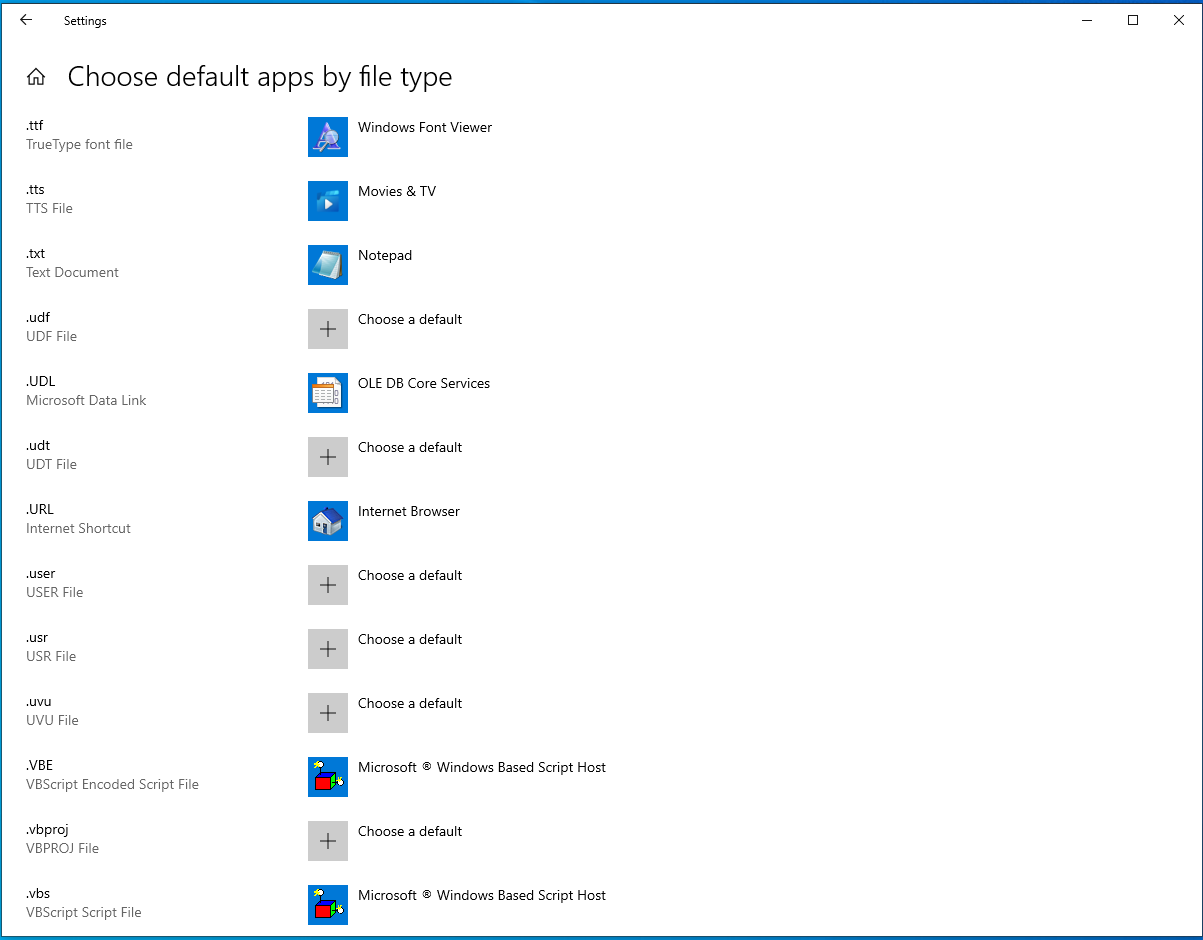Select the Text Document description
This screenshot has width=1203, height=940.
[72, 272]
